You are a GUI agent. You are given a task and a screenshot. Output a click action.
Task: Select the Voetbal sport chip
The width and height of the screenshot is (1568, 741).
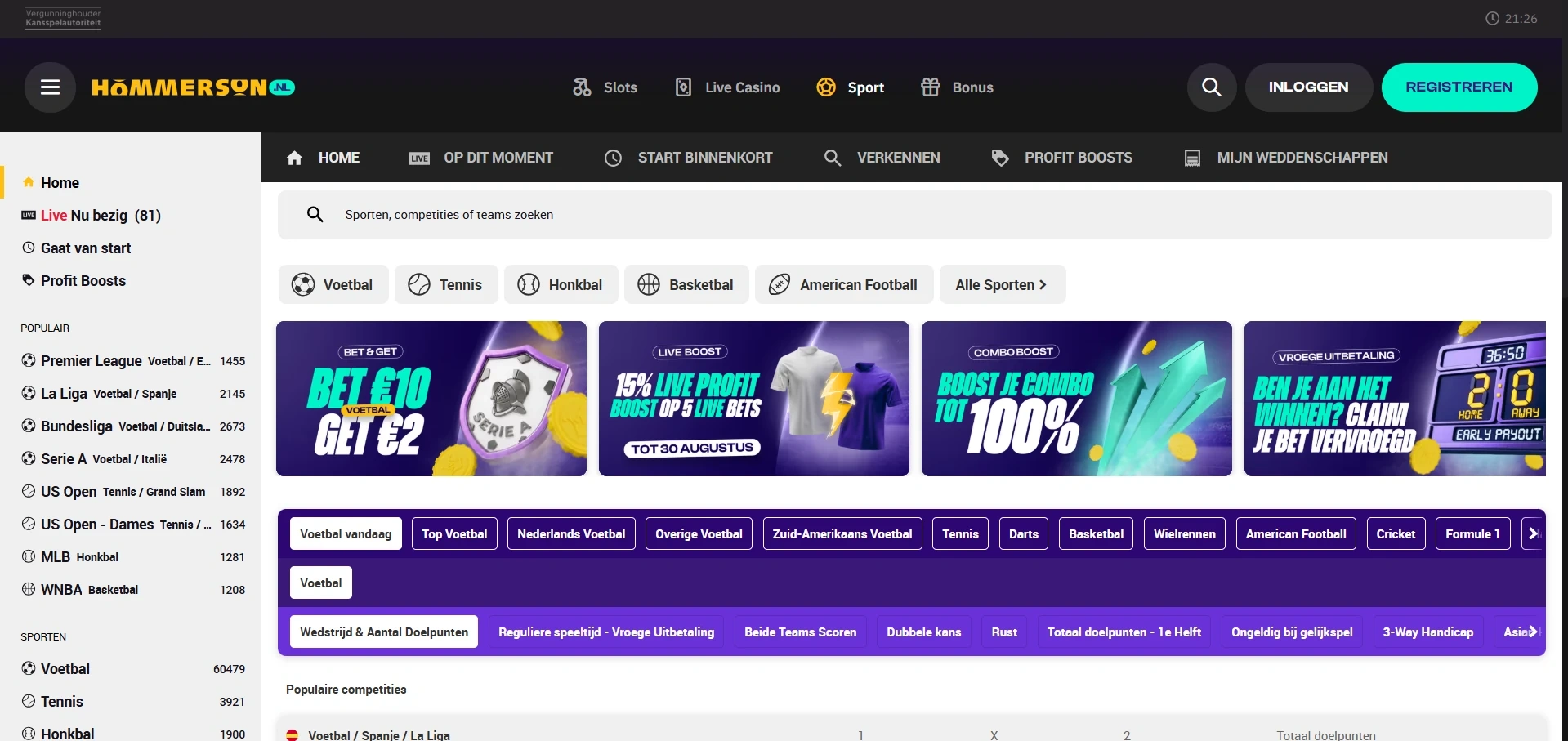pyautogui.click(x=333, y=284)
